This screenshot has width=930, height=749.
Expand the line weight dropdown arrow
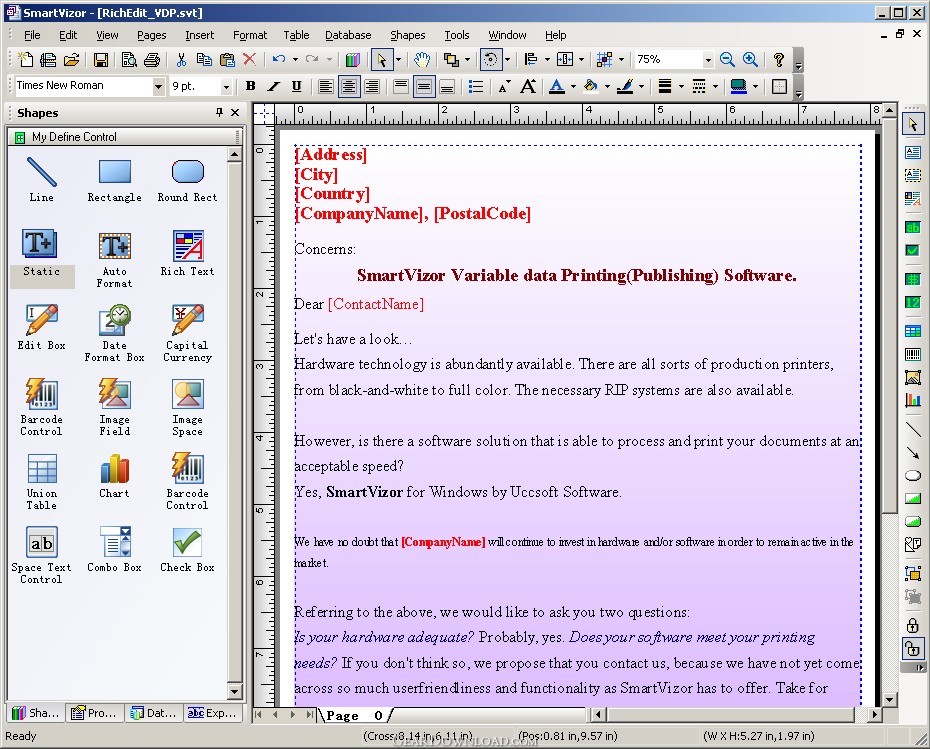[x=681, y=86]
